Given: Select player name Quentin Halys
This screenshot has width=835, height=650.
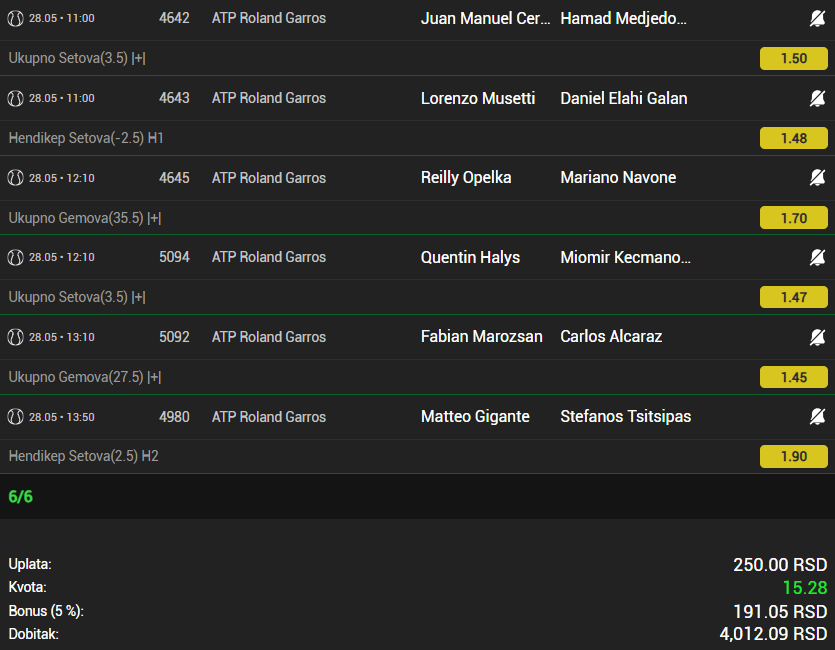Looking at the screenshot, I should pyautogui.click(x=470, y=257).
